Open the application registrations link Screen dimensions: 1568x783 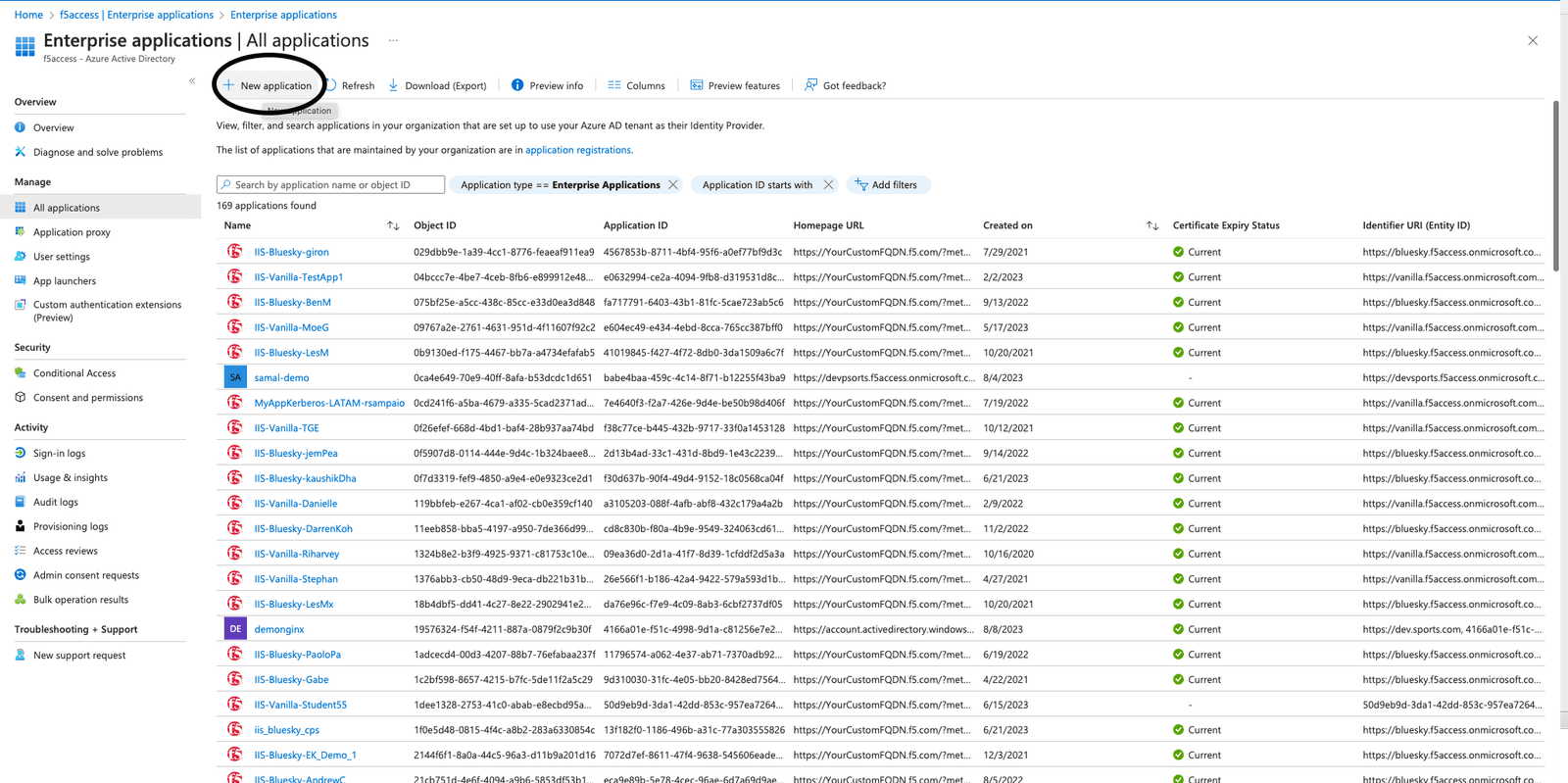click(577, 150)
